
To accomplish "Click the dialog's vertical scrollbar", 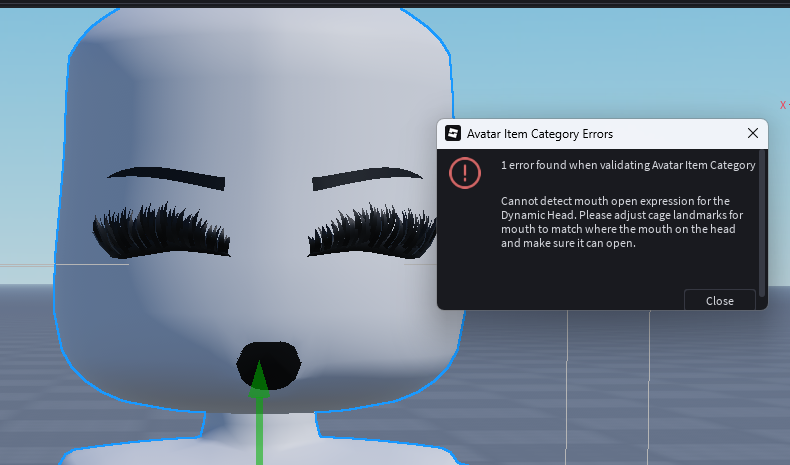I will coord(762,223).
